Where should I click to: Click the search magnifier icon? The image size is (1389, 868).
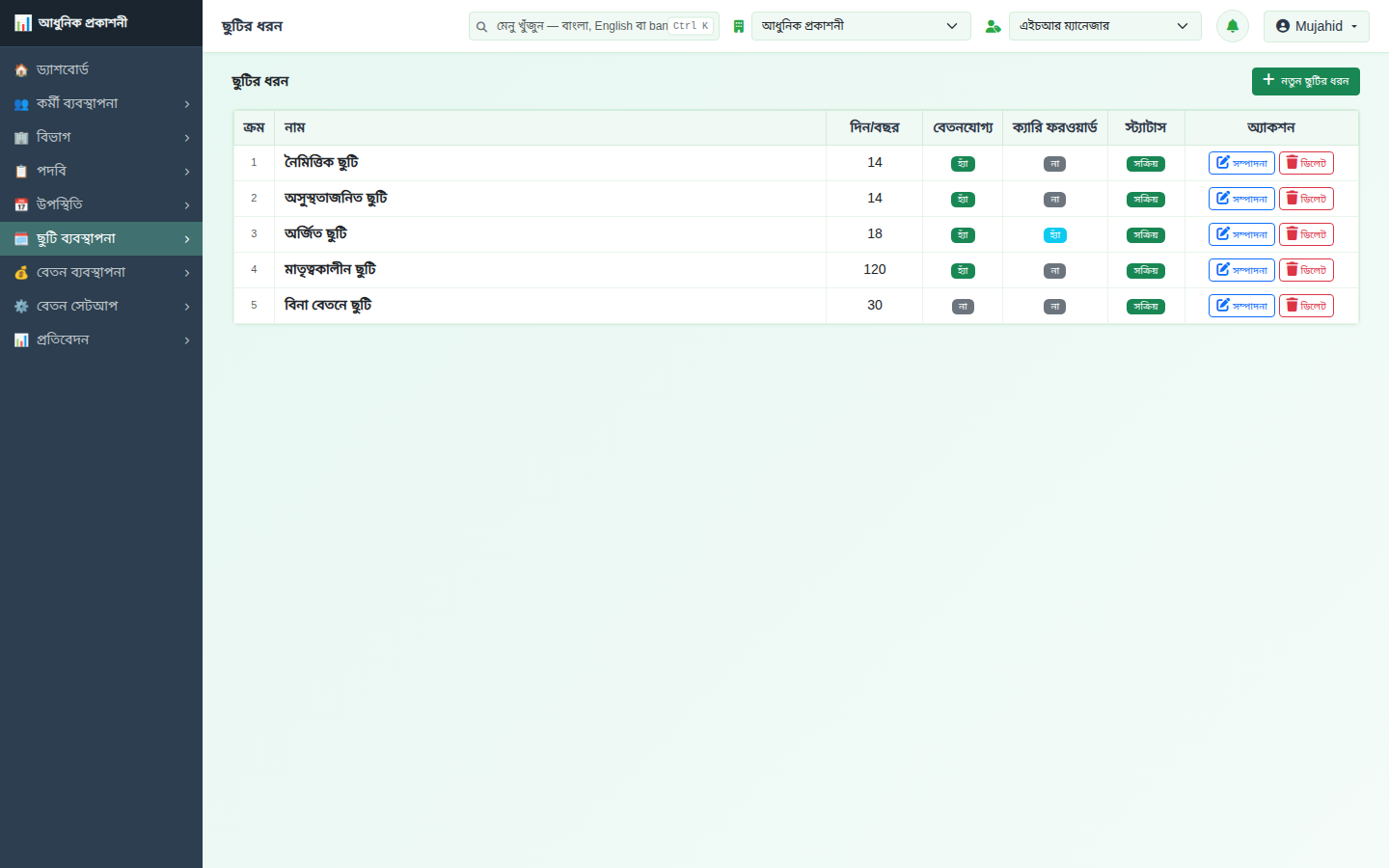tap(481, 27)
